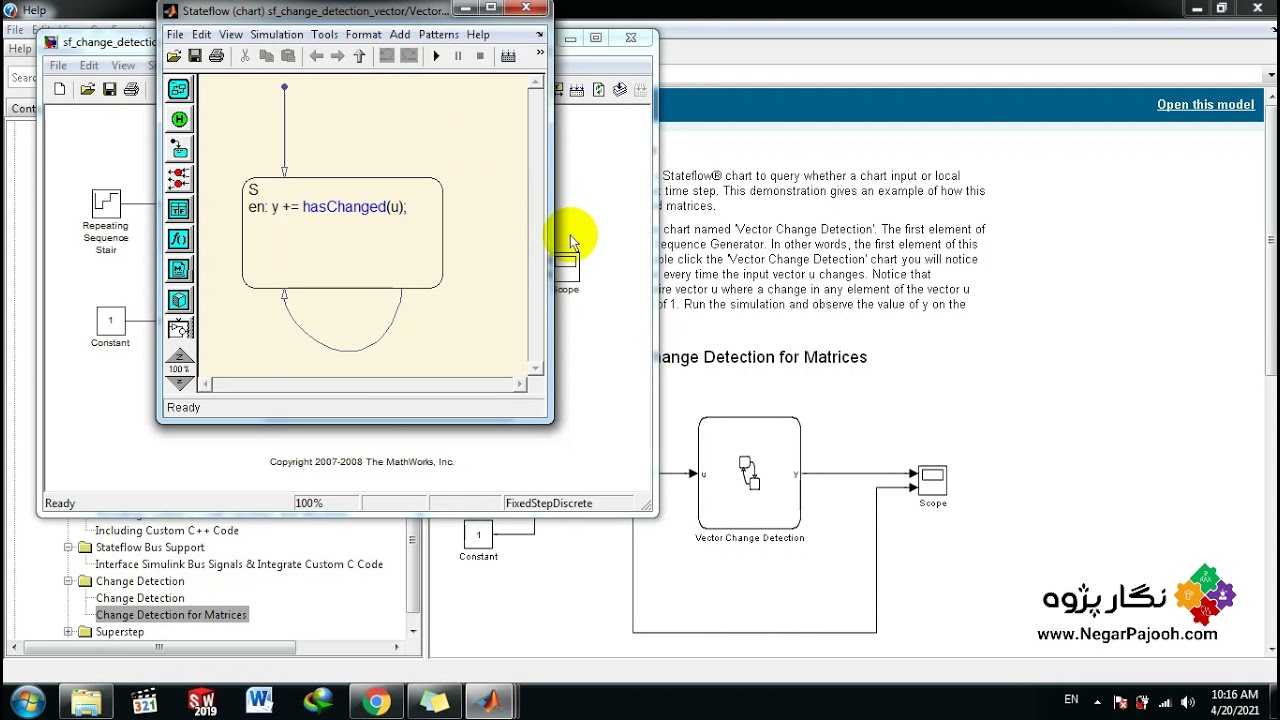Open Stateflow Tools menu
Screen dimensions: 1280x720
324,34
